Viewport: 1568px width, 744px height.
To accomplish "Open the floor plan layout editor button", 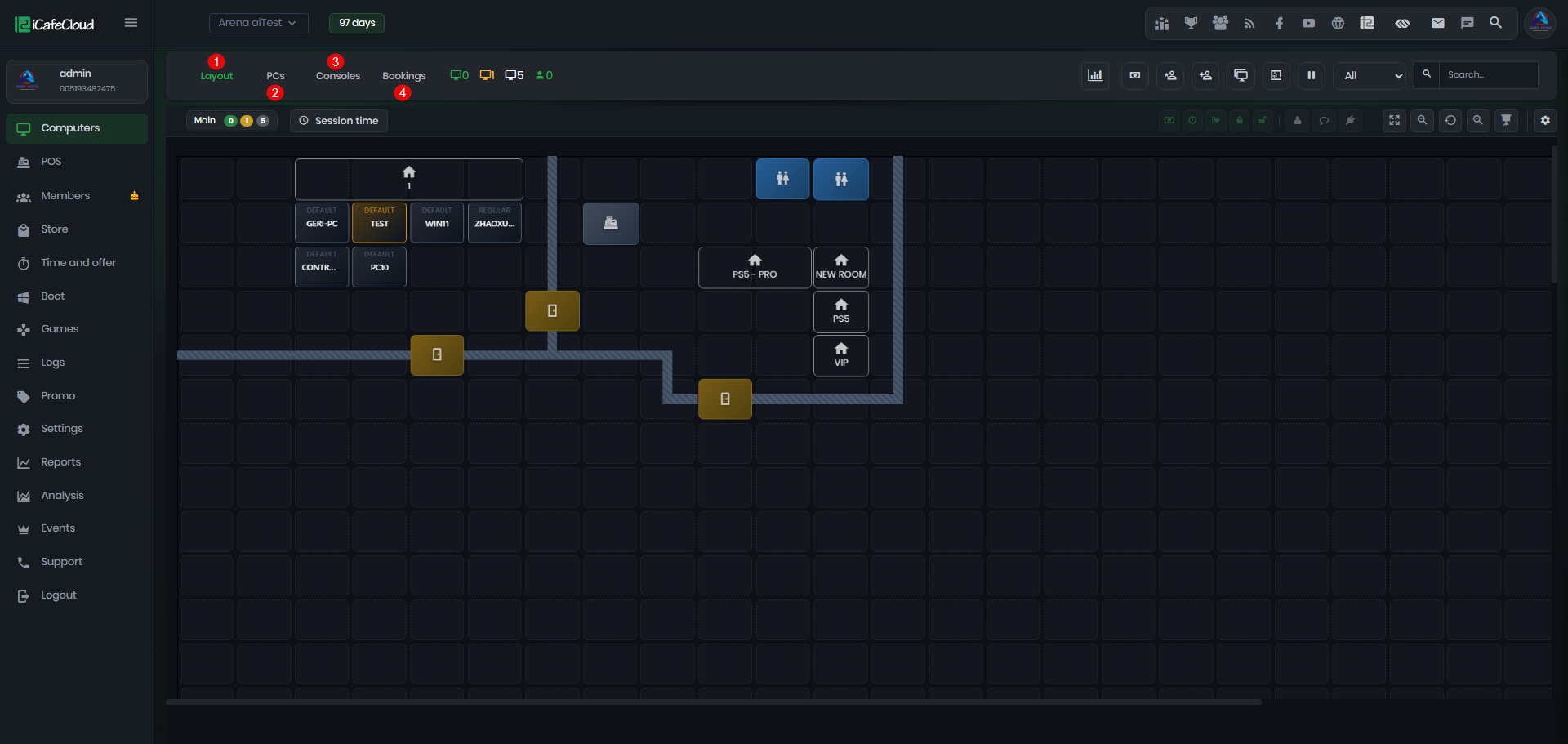I will (1276, 75).
